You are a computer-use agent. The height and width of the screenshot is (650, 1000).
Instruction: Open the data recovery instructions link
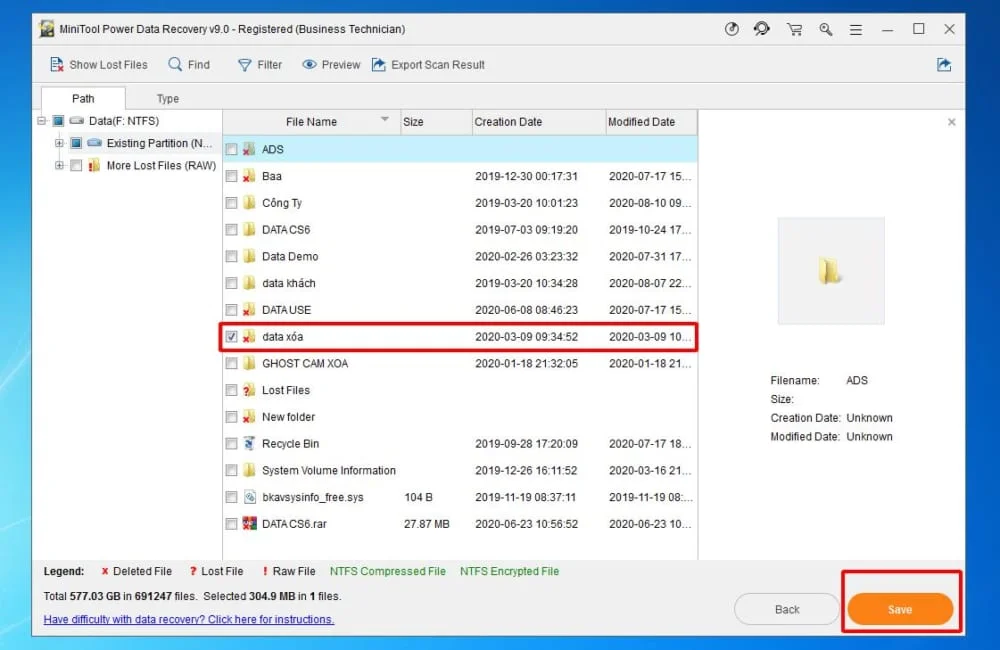(x=189, y=619)
